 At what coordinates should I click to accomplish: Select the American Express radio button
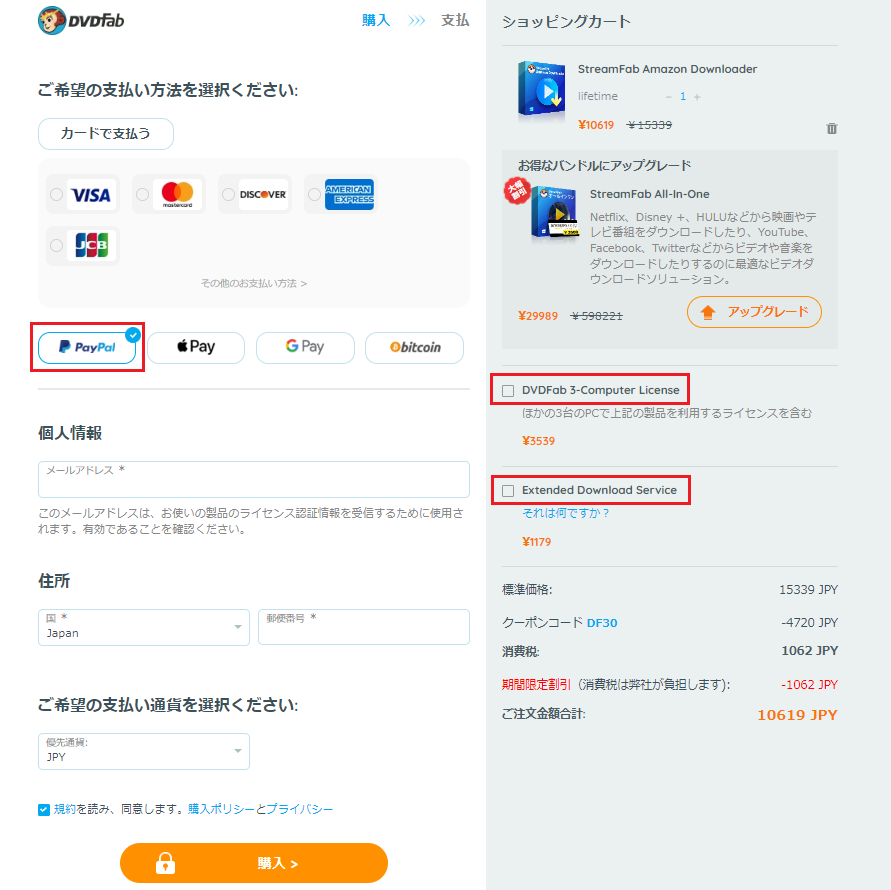click(314, 194)
